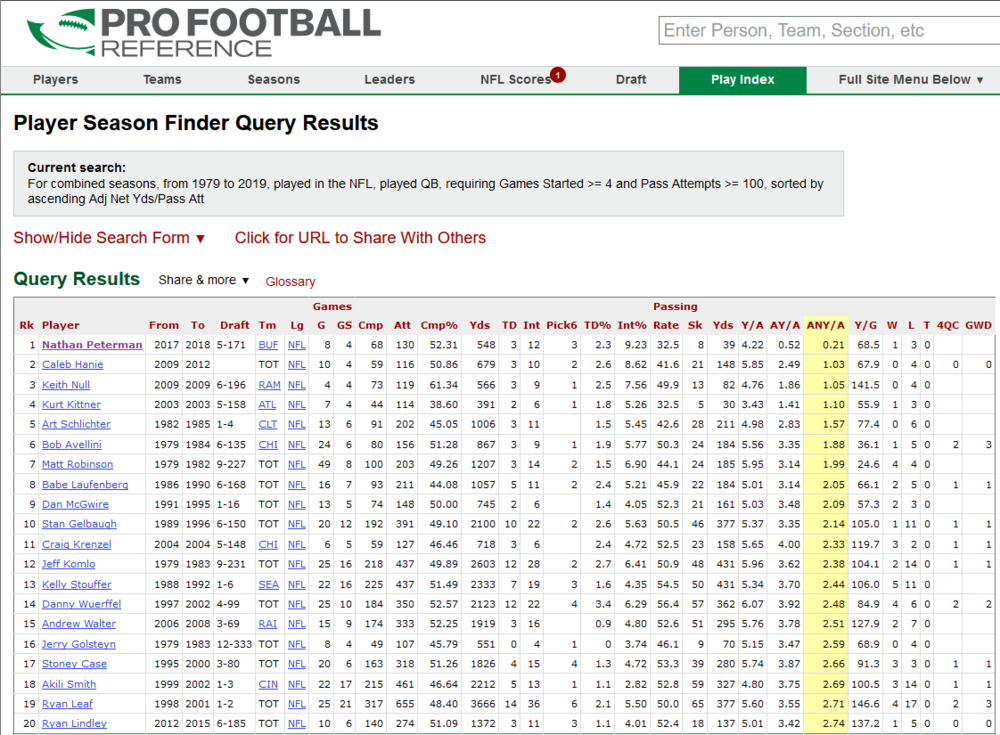Open the Teams menu
Image resolution: width=1000 pixels, height=735 pixels.
[162, 80]
